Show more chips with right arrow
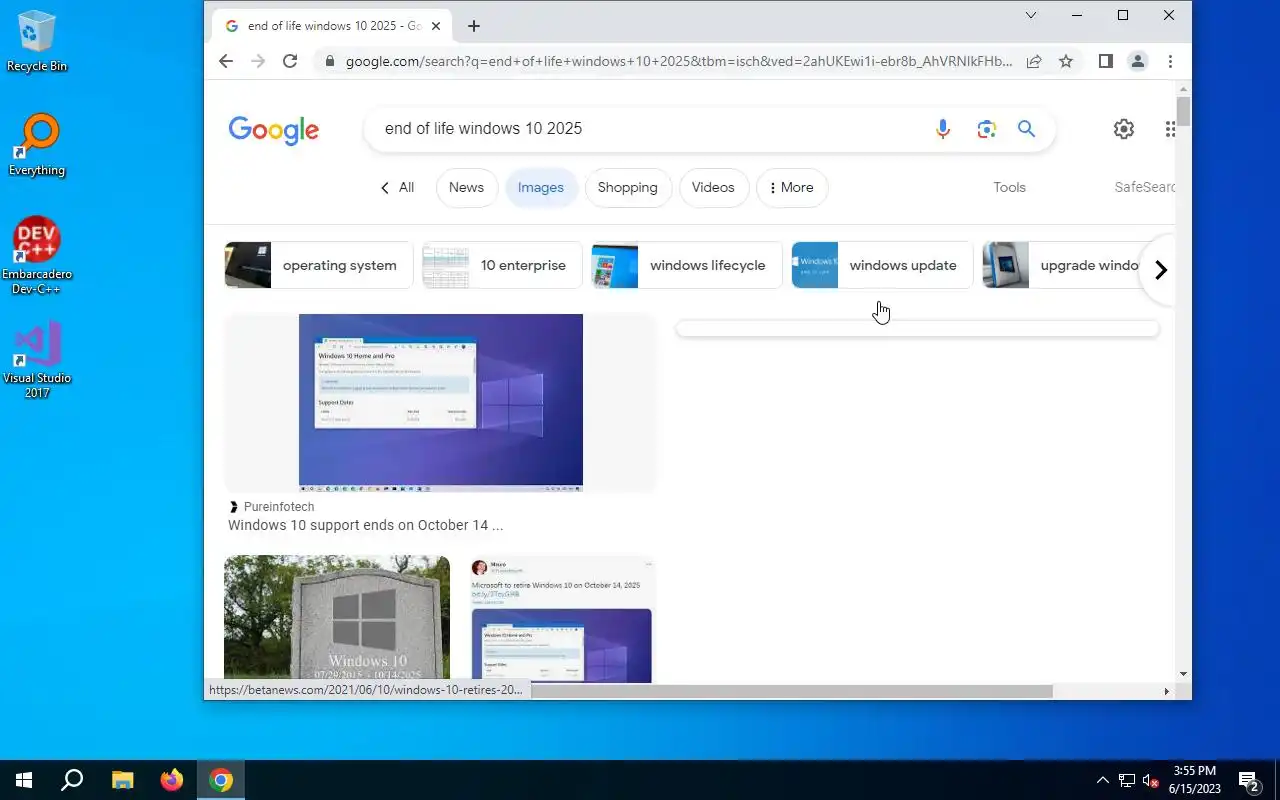 pos(1160,270)
